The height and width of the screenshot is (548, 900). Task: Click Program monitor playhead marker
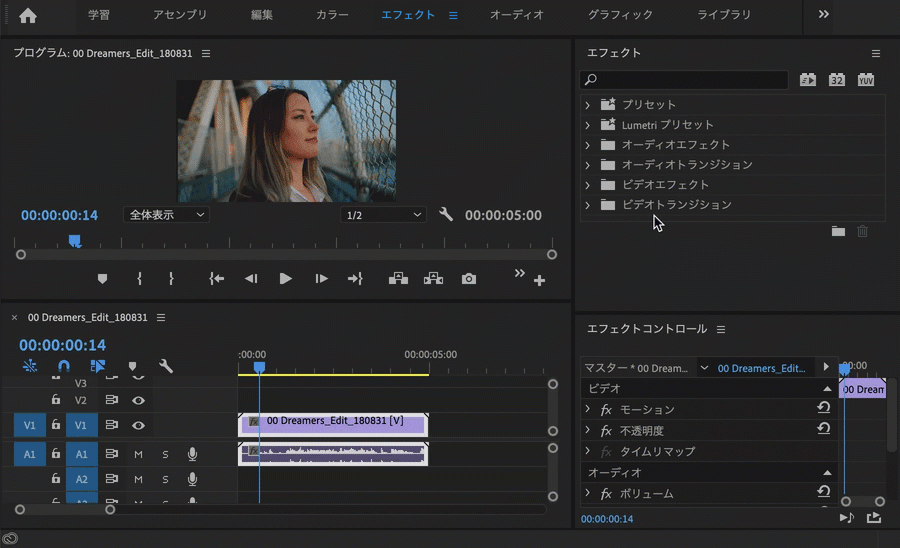[75, 241]
